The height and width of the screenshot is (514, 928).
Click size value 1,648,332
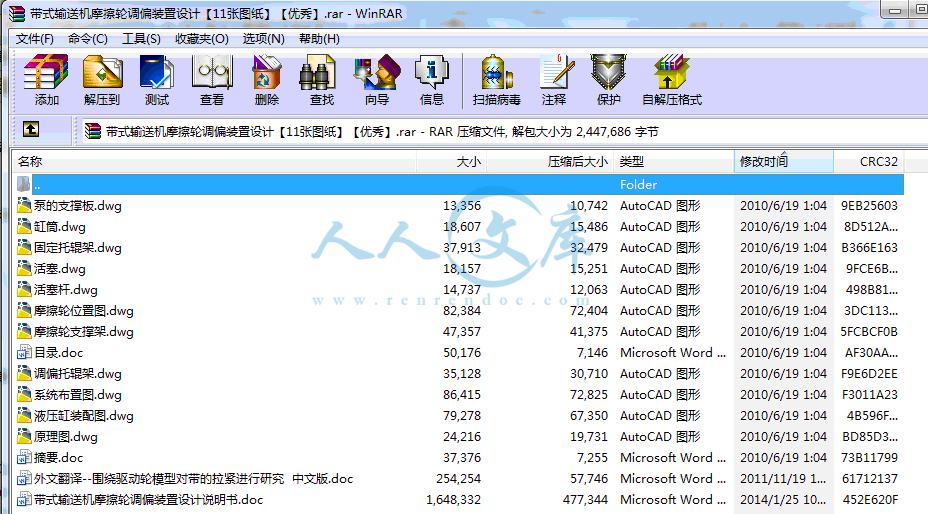[x=453, y=500]
